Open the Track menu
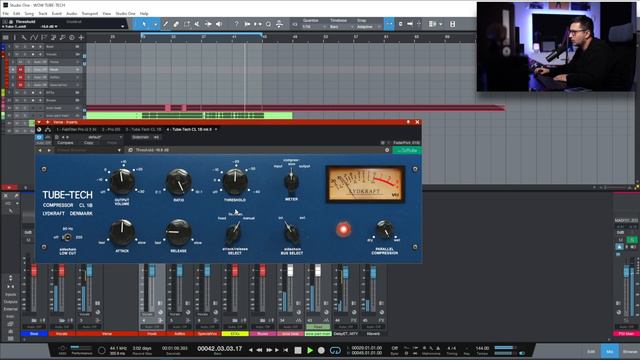Image resolution: width=640 pixels, height=360 pixels. [x=43, y=13]
